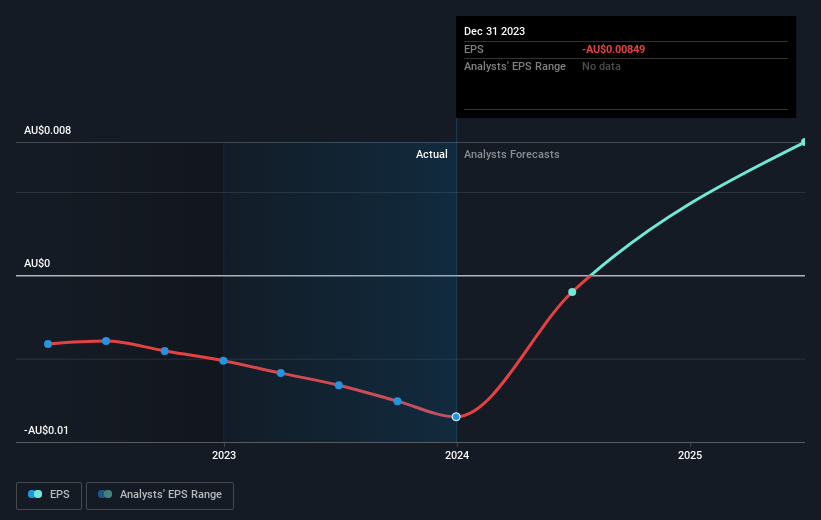Click the 2023 x-axis label

(224, 455)
